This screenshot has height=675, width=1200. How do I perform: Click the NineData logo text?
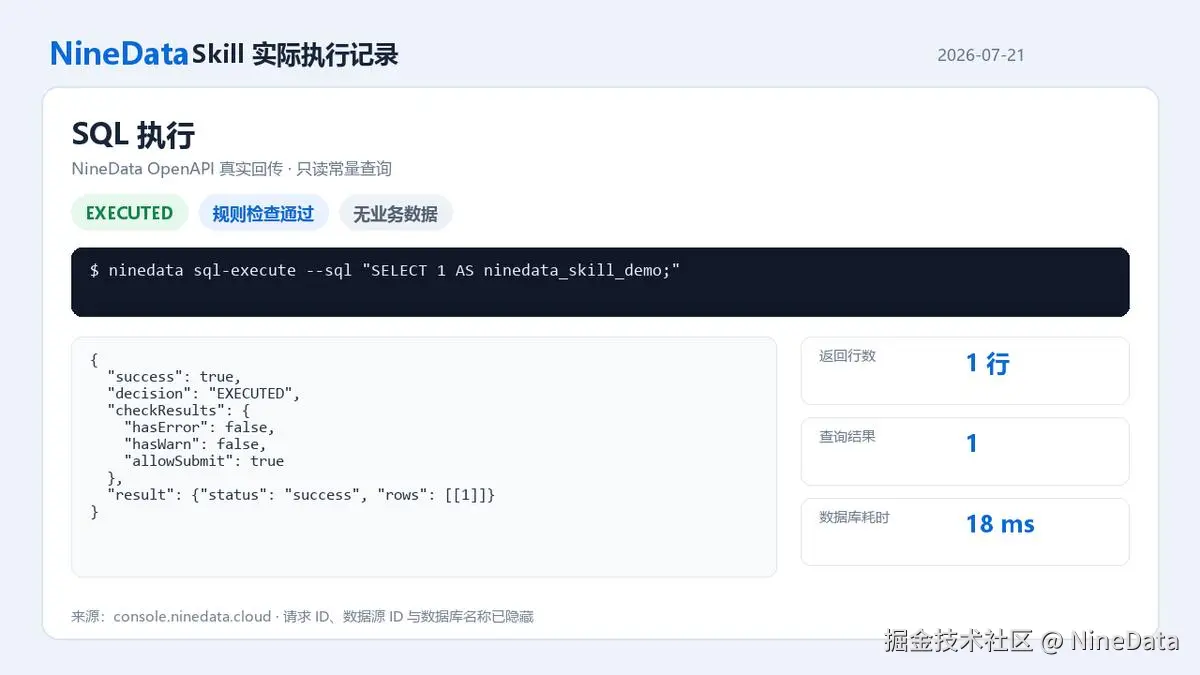point(119,54)
